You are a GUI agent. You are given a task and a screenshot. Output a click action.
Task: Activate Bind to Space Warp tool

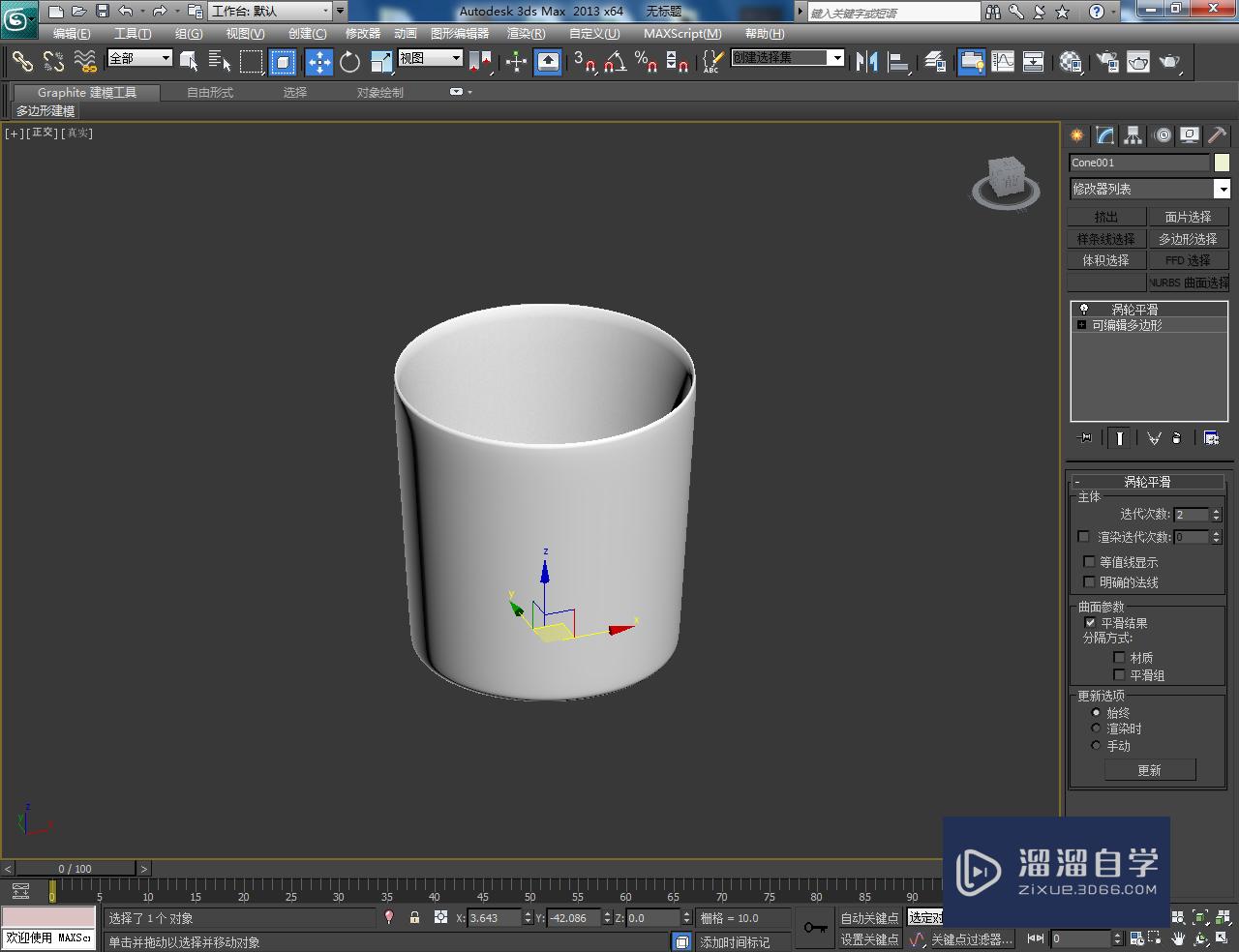tap(85, 62)
